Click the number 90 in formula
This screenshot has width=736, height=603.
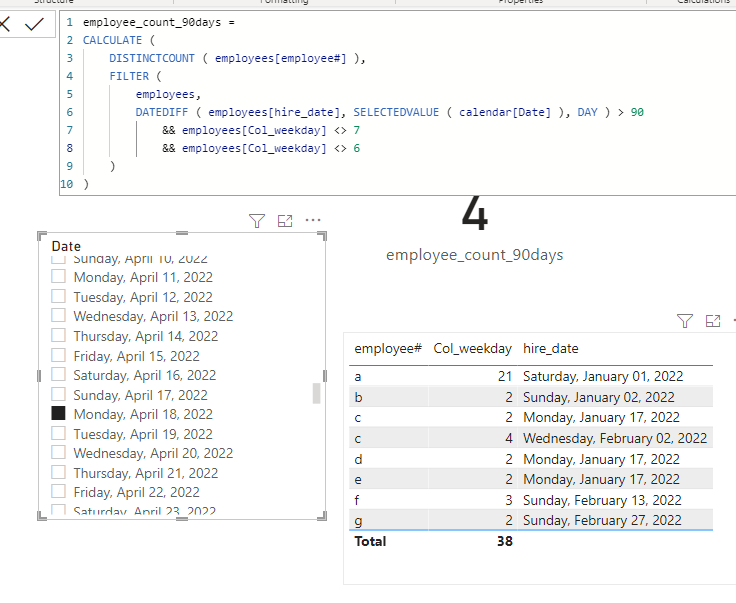point(637,113)
